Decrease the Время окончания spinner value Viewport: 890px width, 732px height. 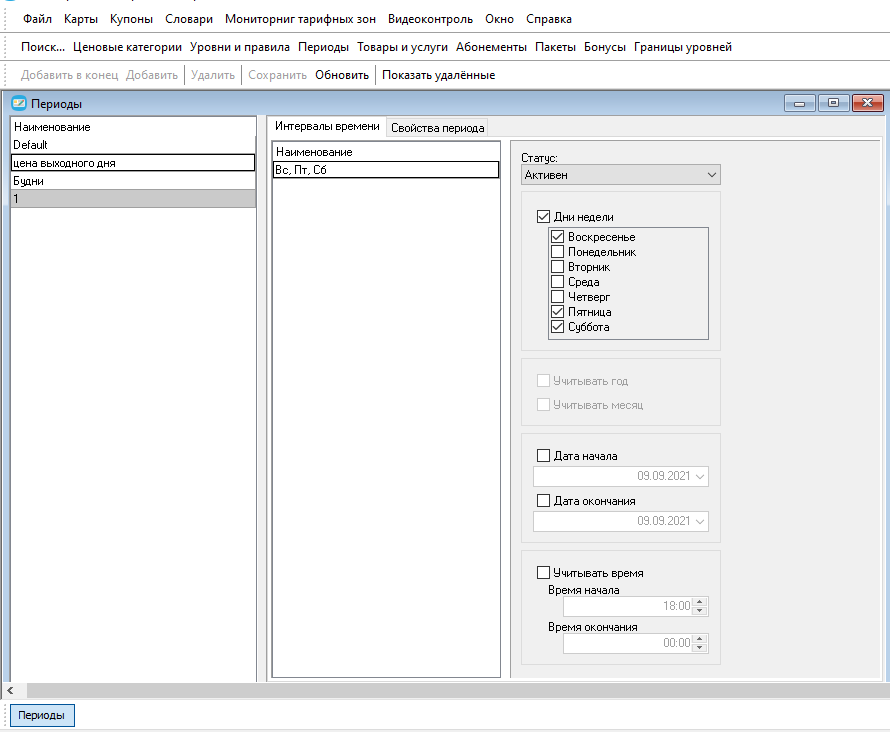(700, 647)
